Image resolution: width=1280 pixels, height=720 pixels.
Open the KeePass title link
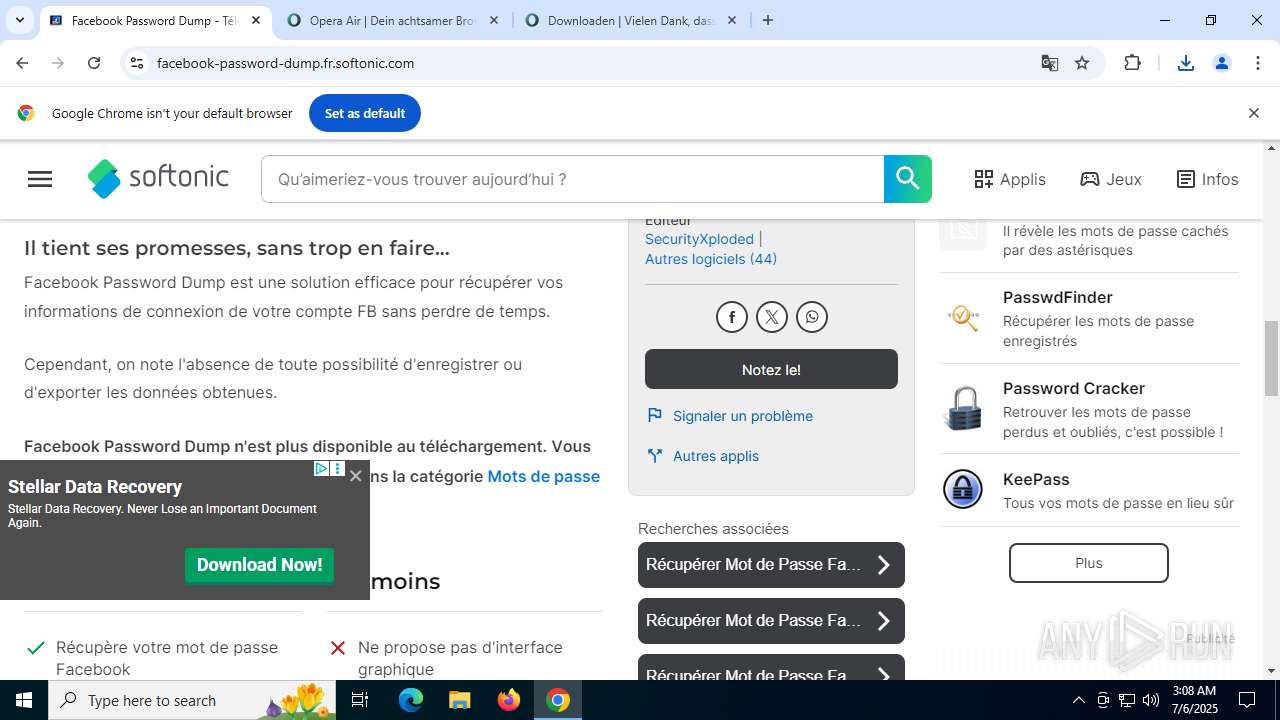click(1036, 479)
